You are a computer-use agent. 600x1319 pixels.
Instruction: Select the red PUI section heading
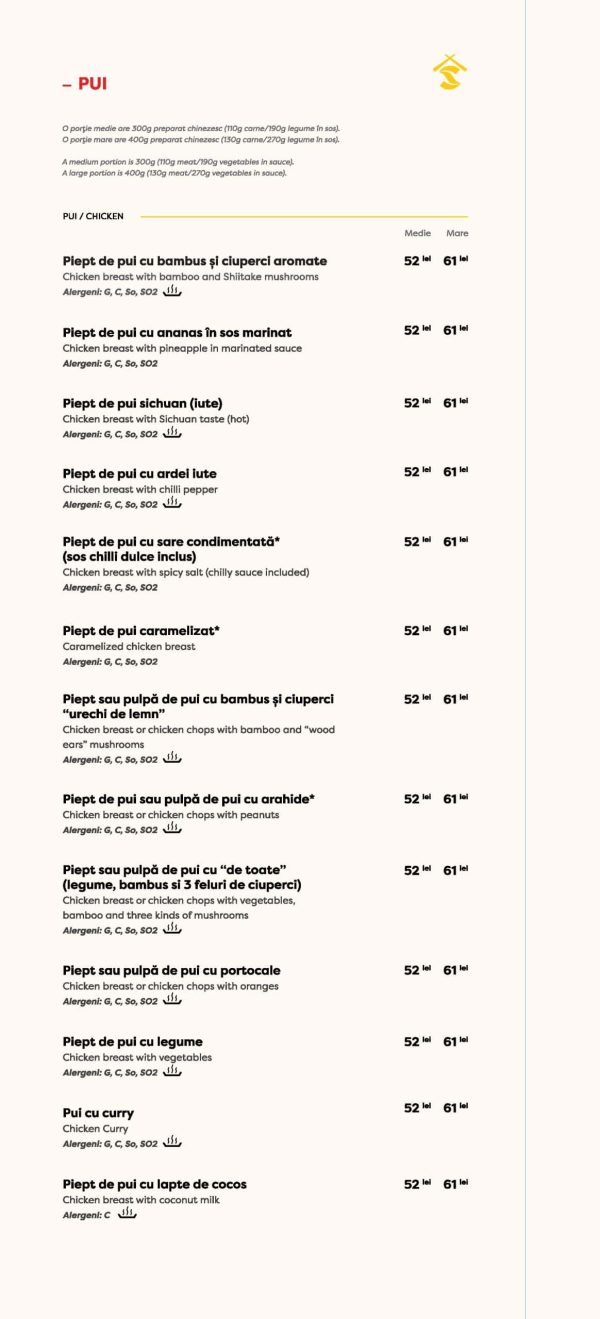pos(85,85)
